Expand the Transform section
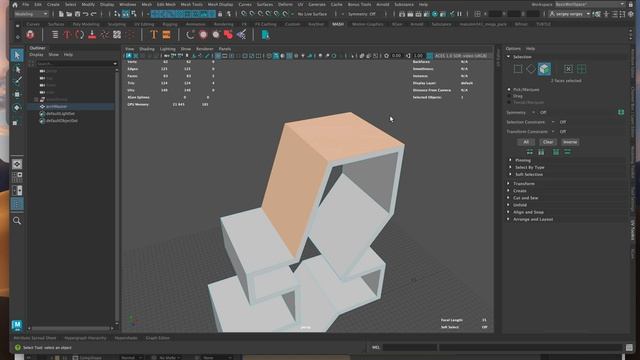 coord(509,184)
